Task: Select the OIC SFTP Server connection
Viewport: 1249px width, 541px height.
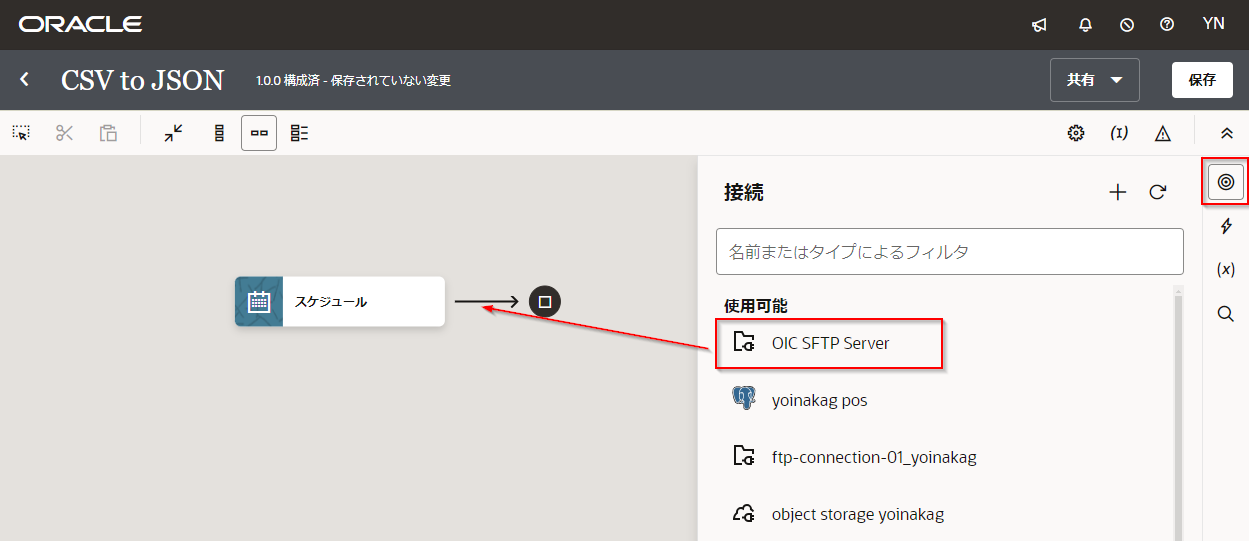Action: pyautogui.click(x=829, y=343)
